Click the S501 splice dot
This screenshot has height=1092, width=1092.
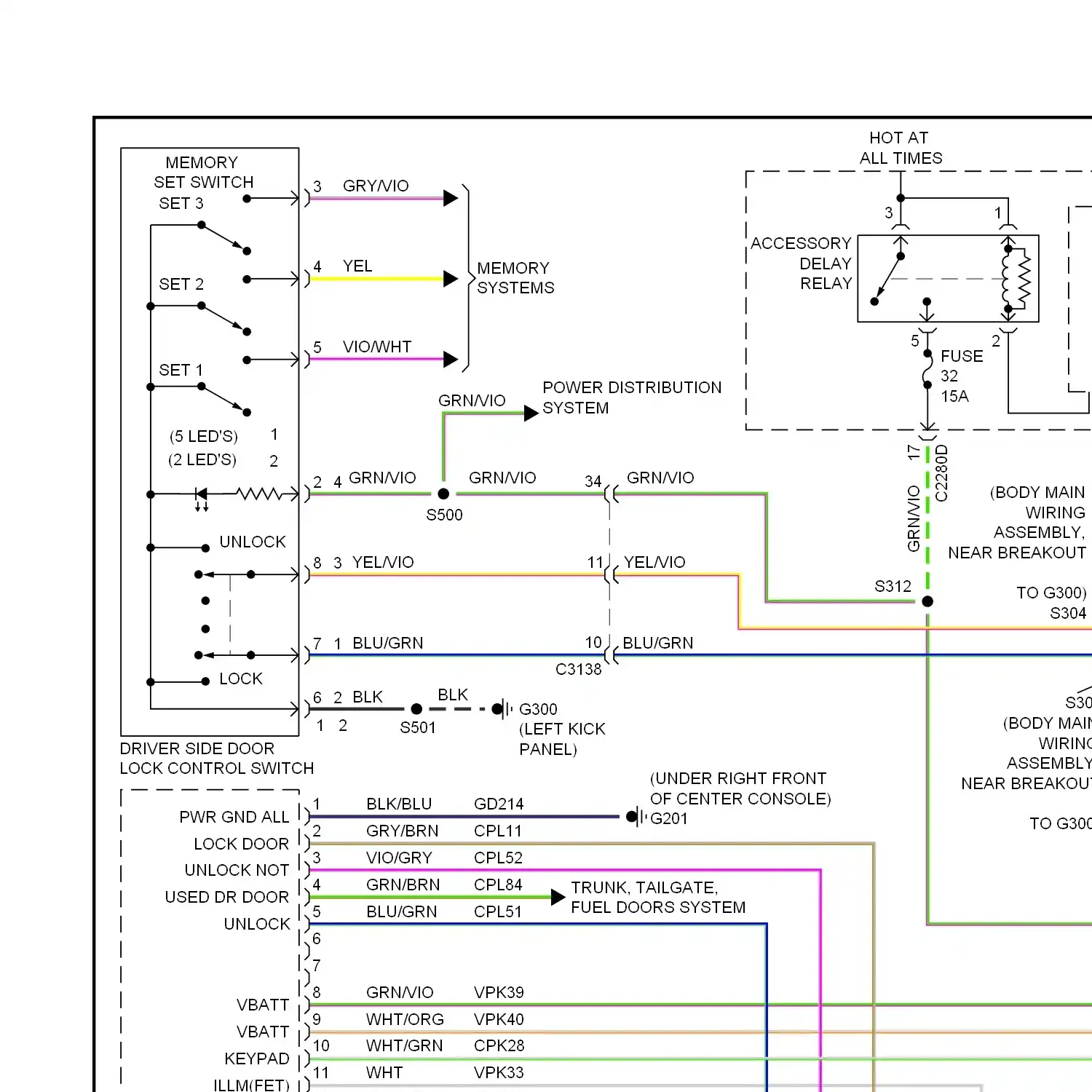pos(416,708)
